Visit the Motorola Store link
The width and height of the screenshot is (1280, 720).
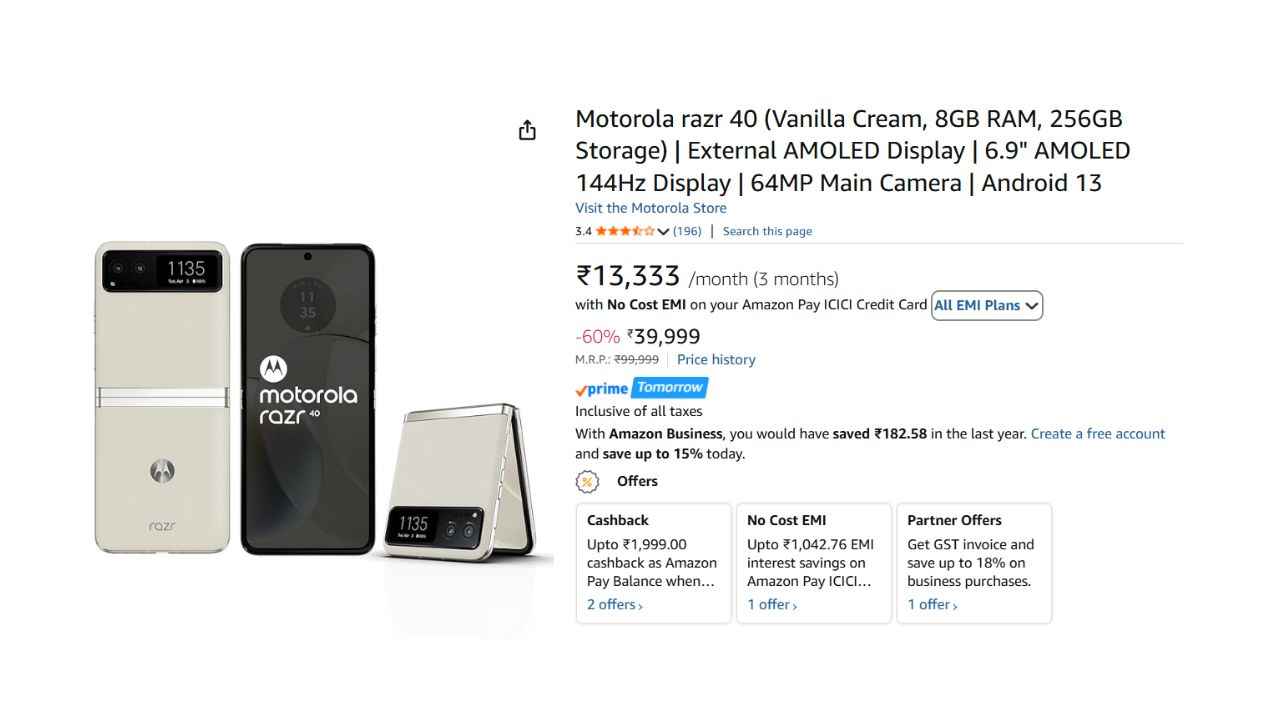pyautogui.click(x=650, y=208)
